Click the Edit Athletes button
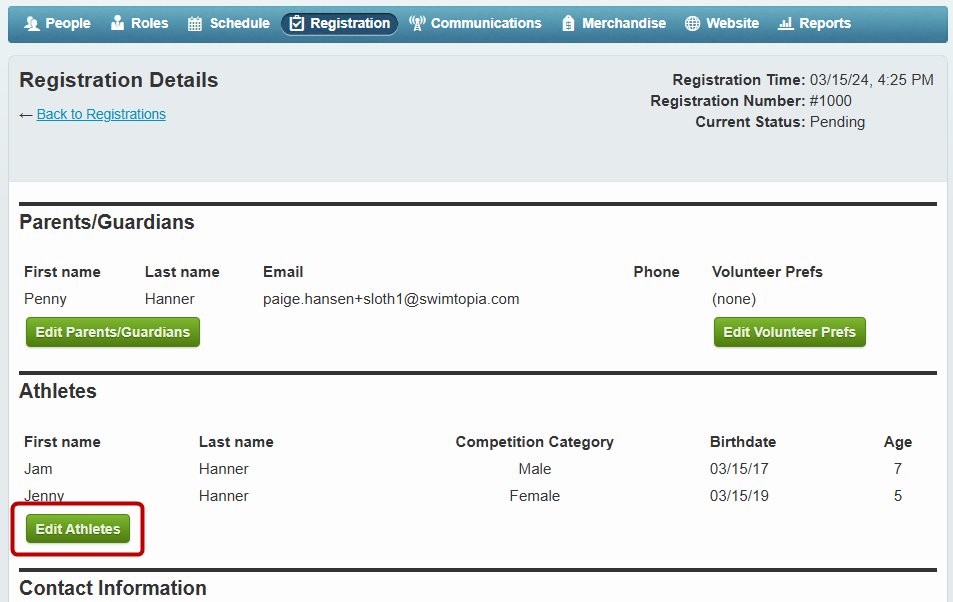 point(78,529)
